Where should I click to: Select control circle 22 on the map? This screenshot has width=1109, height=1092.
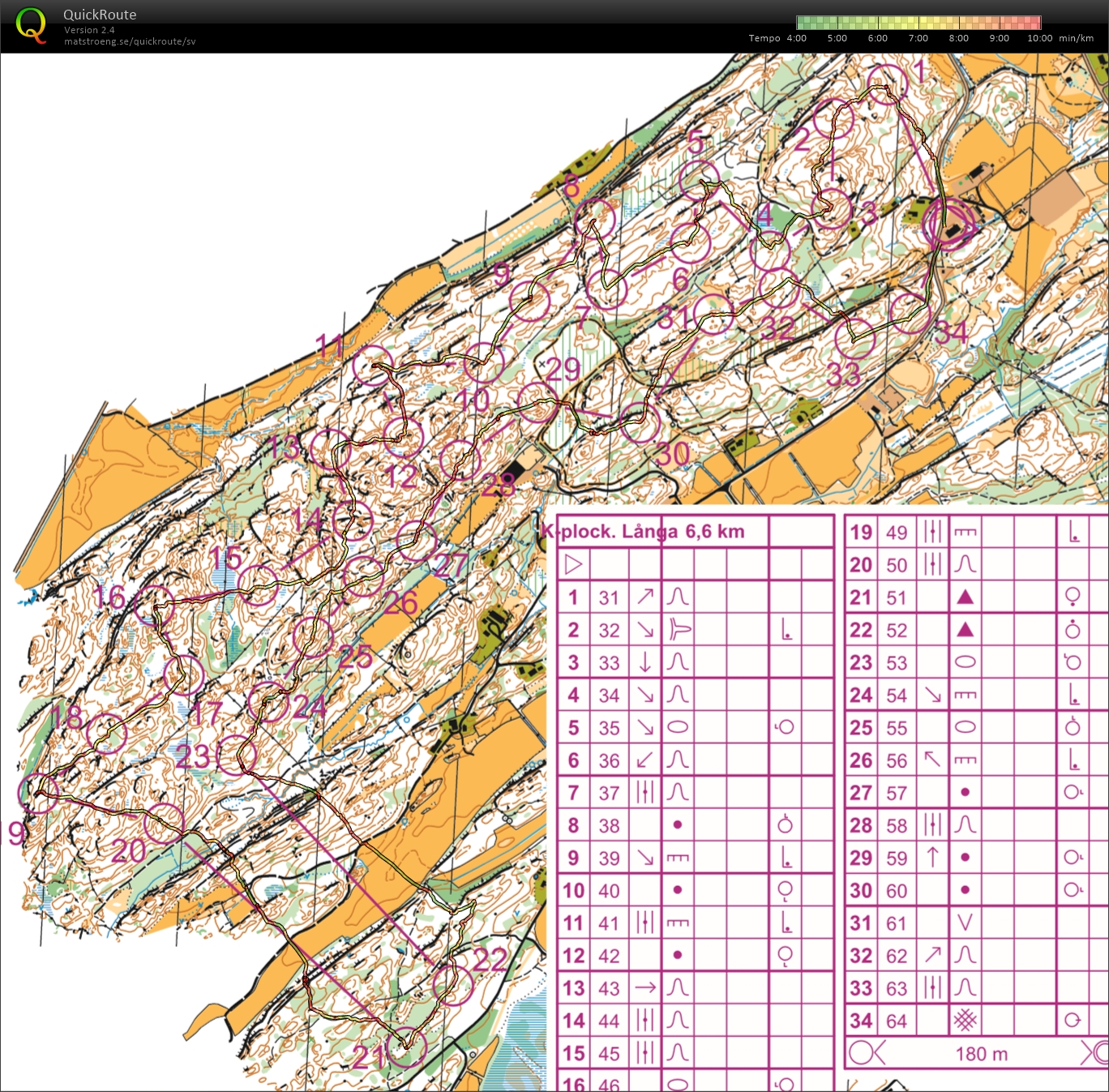click(452, 985)
